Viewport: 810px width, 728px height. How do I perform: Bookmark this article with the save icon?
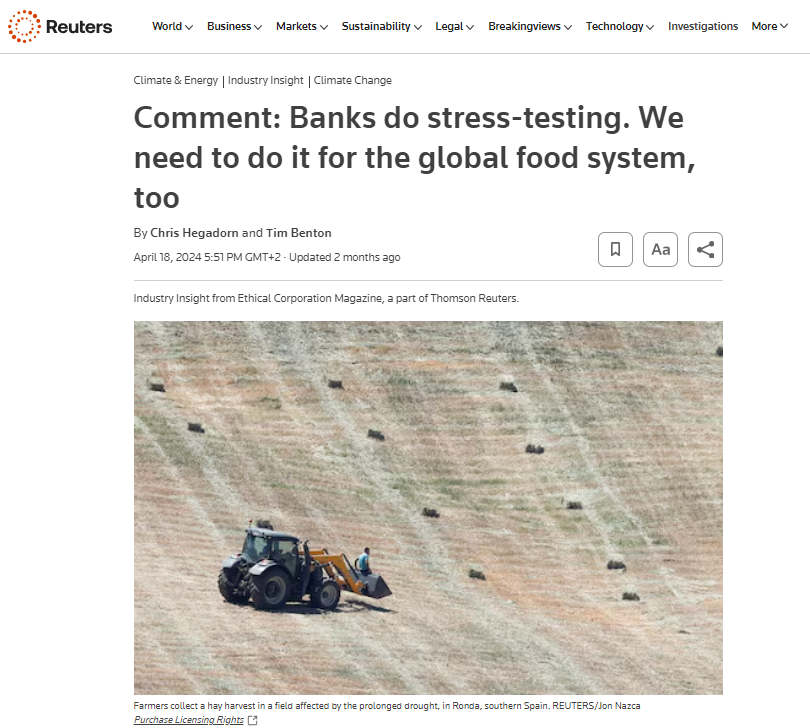click(615, 250)
